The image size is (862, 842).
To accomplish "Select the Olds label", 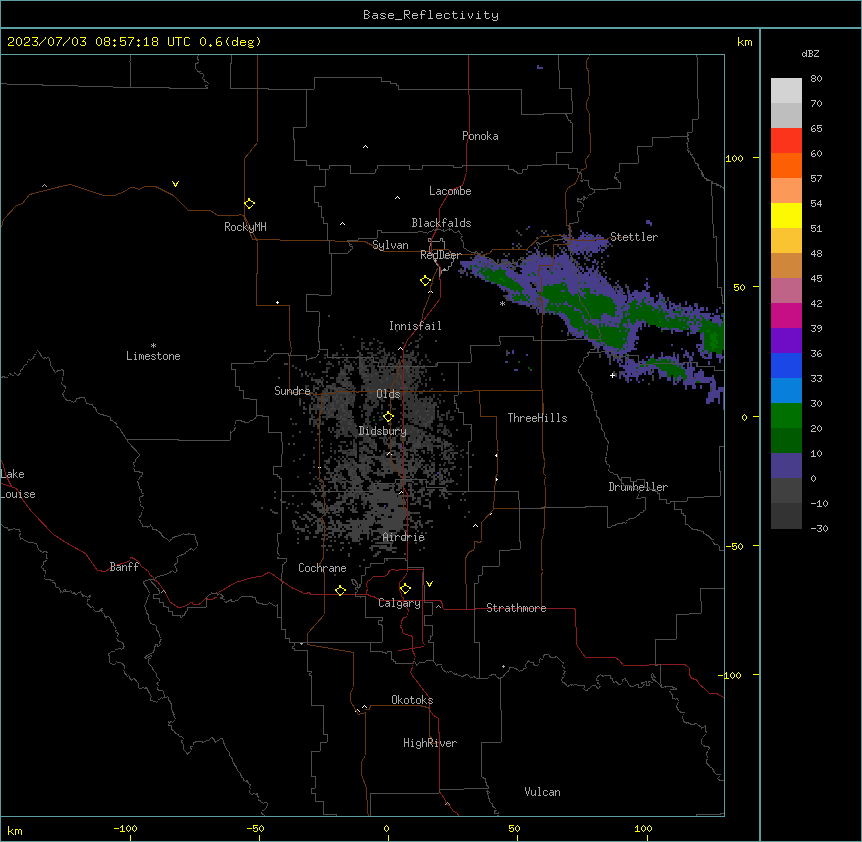I will pyautogui.click(x=388, y=394).
